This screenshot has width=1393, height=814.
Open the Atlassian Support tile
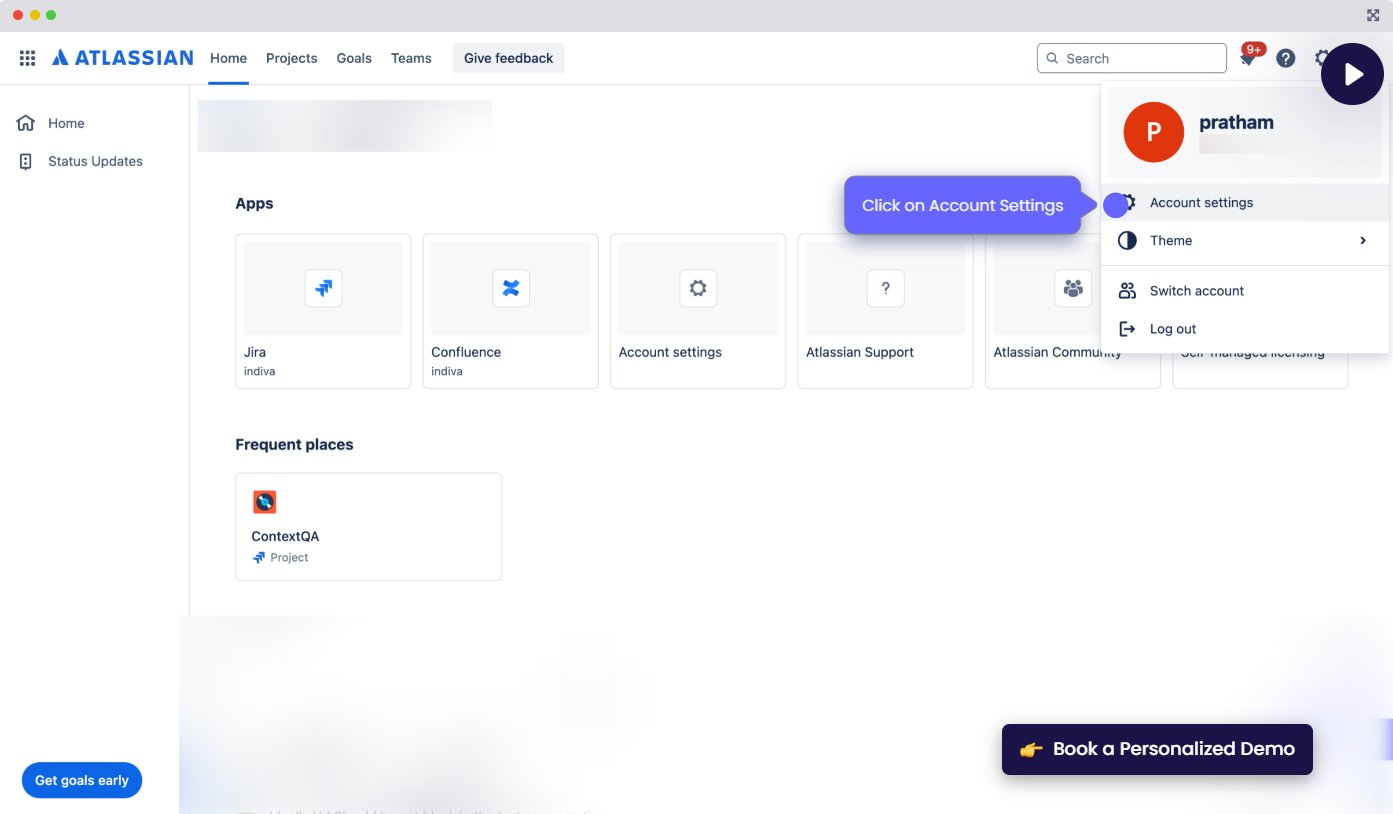click(x=885, y=310)
